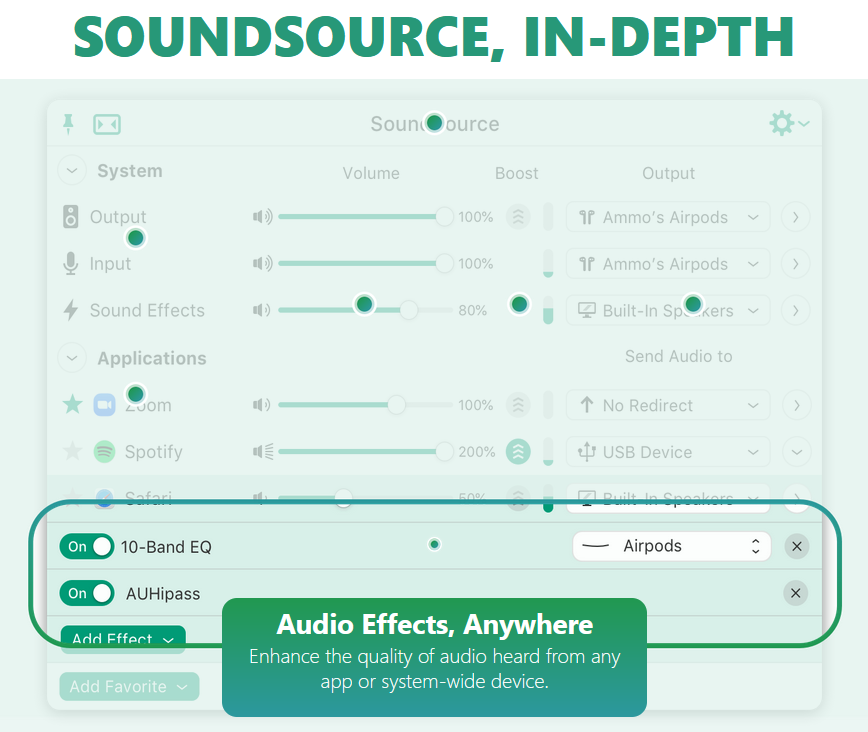Screen dimensions: 868x732
Task: Adjust the Safari volume slider
Action: 365,498
